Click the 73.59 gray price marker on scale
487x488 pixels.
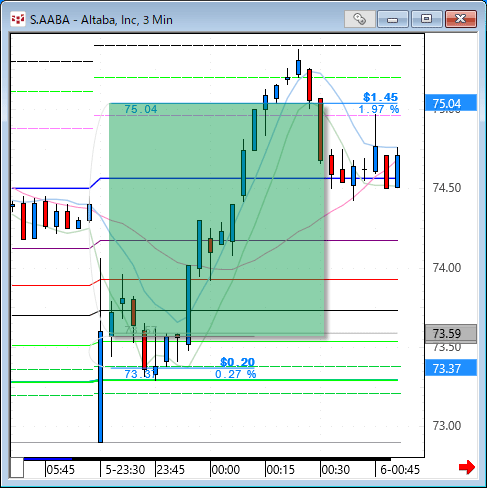point(451,333)
